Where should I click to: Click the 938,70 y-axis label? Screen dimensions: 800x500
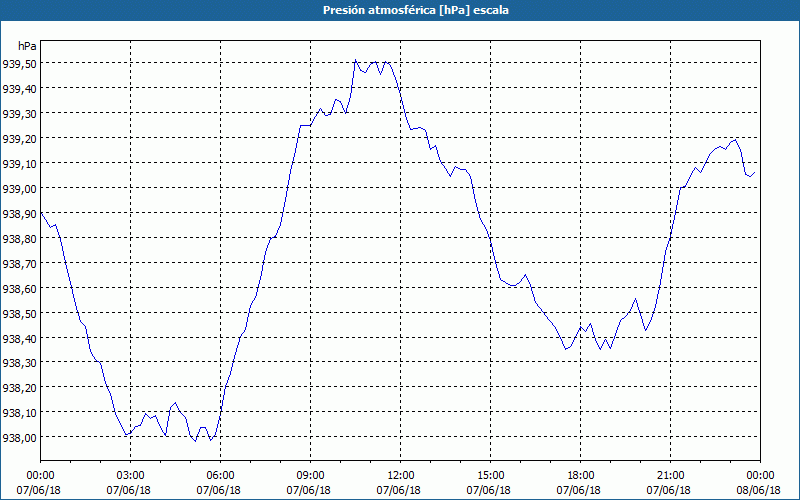(x=19, y=263)
